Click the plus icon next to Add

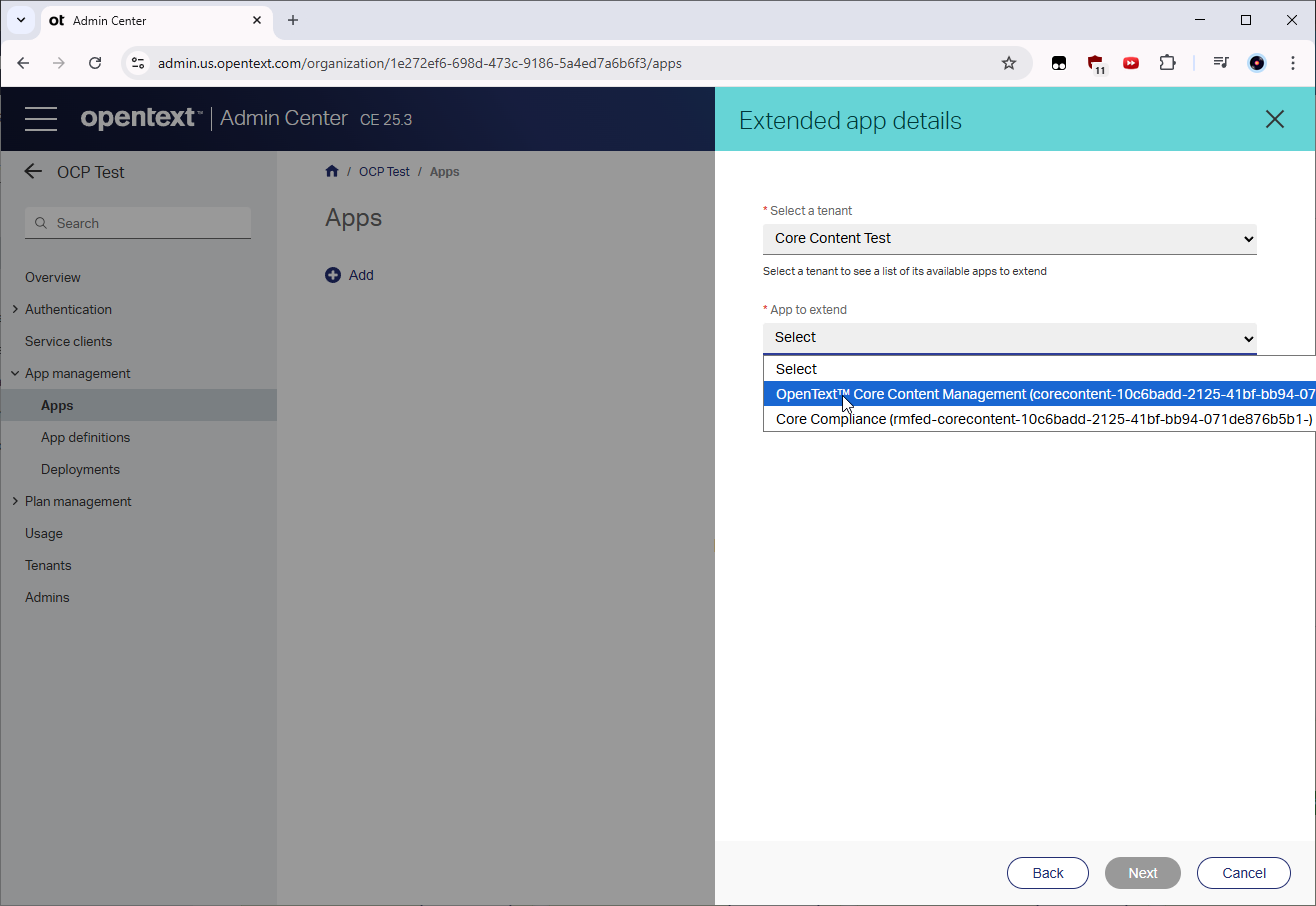(333, 275)
